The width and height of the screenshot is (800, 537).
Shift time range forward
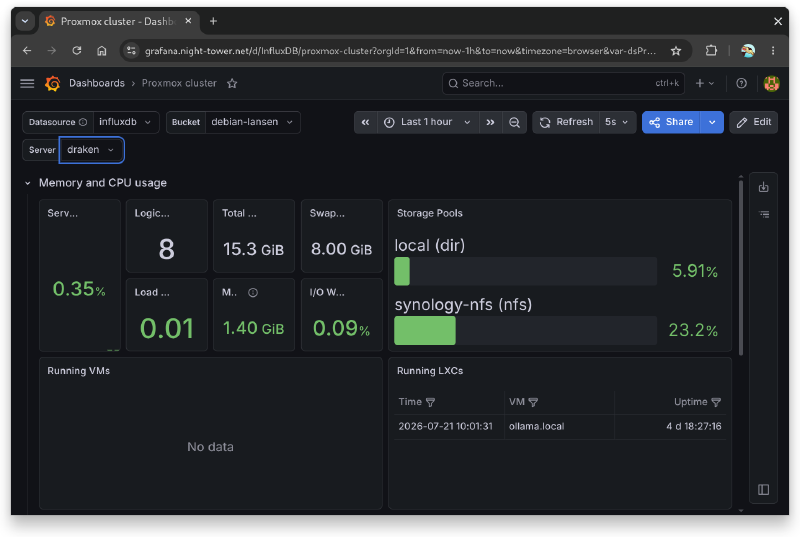(x=490, y=122)
